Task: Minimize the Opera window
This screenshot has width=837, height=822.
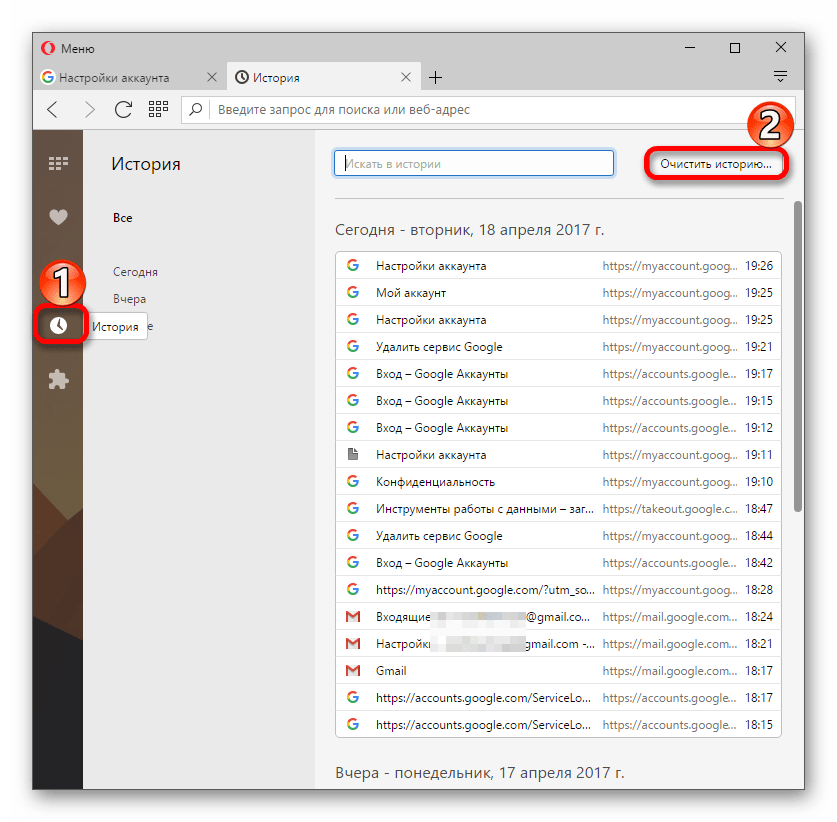Action: (x=690, y=48)
